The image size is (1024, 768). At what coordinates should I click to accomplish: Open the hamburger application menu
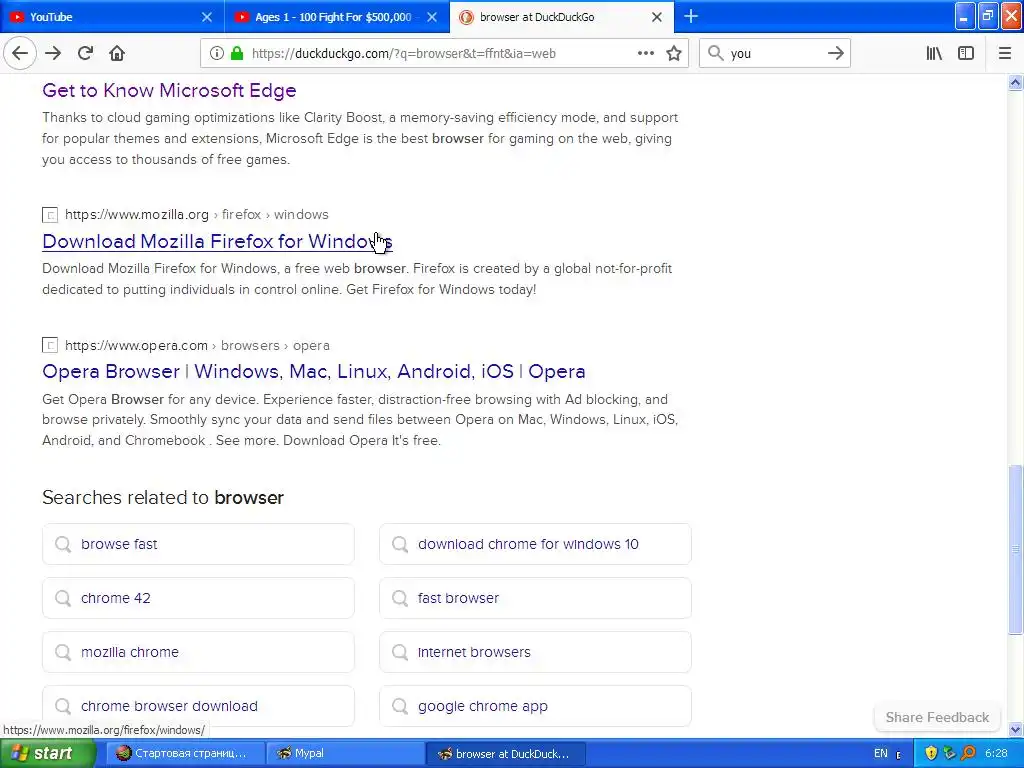pos(1004,54)
